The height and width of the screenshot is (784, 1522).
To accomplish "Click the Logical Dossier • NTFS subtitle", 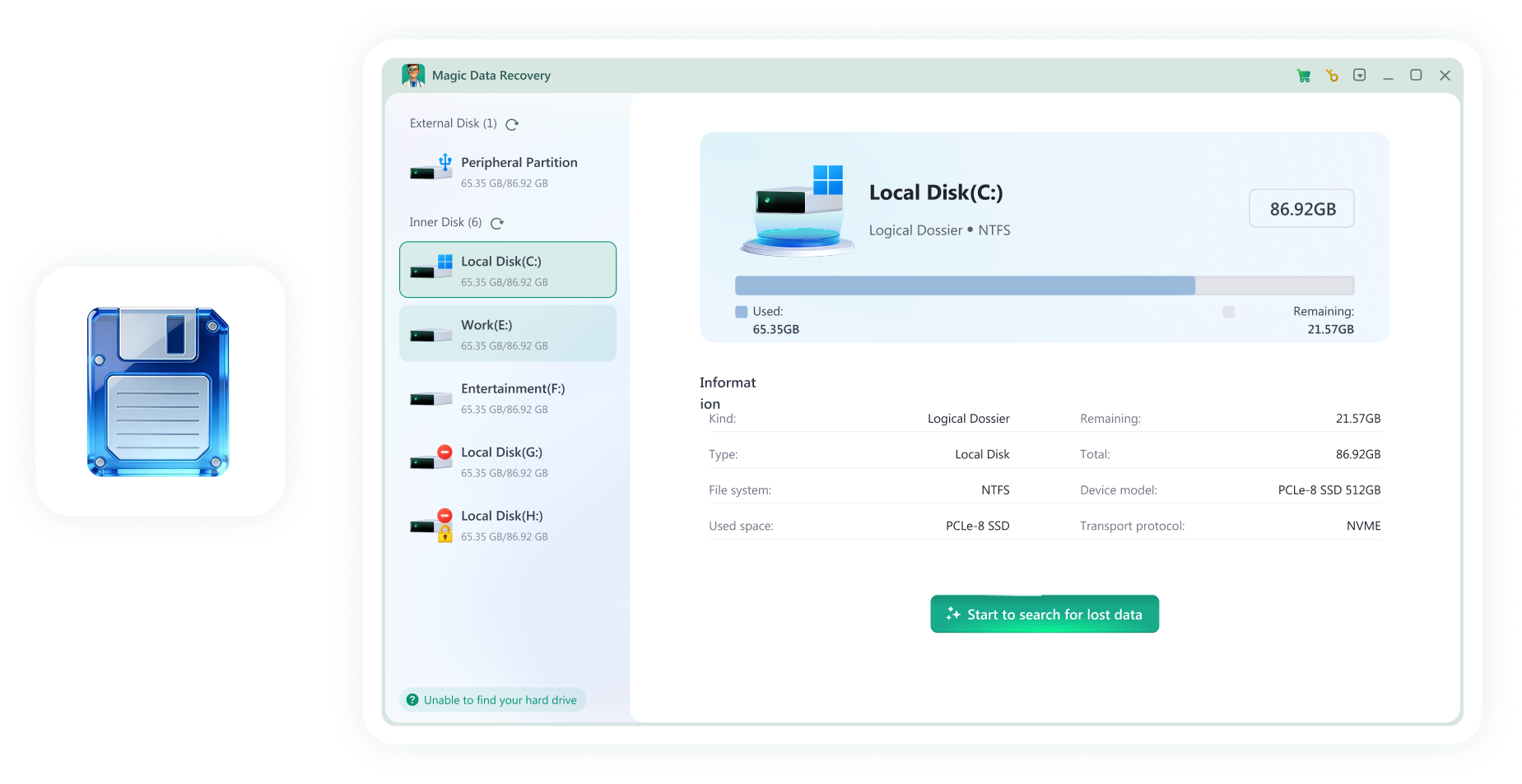I will click(939, 230).
